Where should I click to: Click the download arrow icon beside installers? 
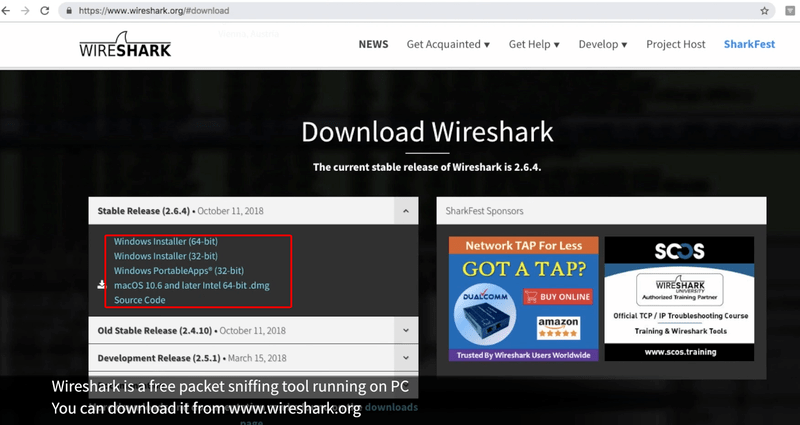tap(102, 284)
